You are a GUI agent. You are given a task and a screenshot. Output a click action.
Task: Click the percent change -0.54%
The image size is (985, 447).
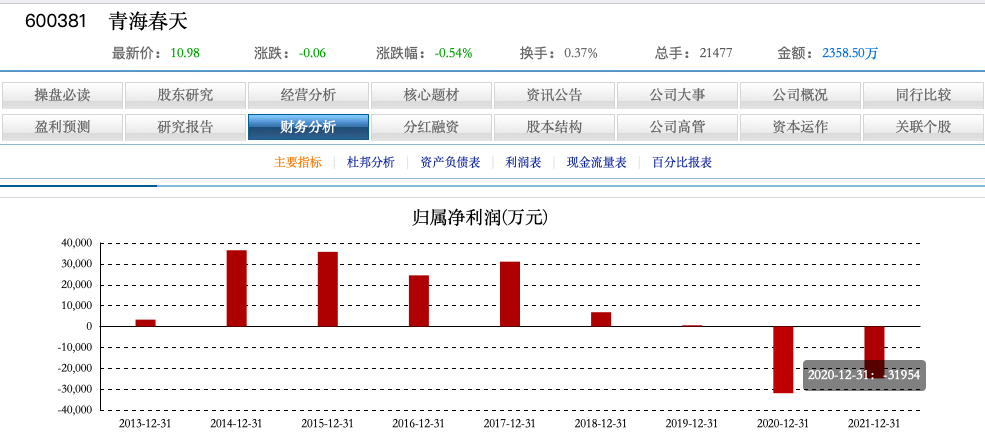coord(454,53)
